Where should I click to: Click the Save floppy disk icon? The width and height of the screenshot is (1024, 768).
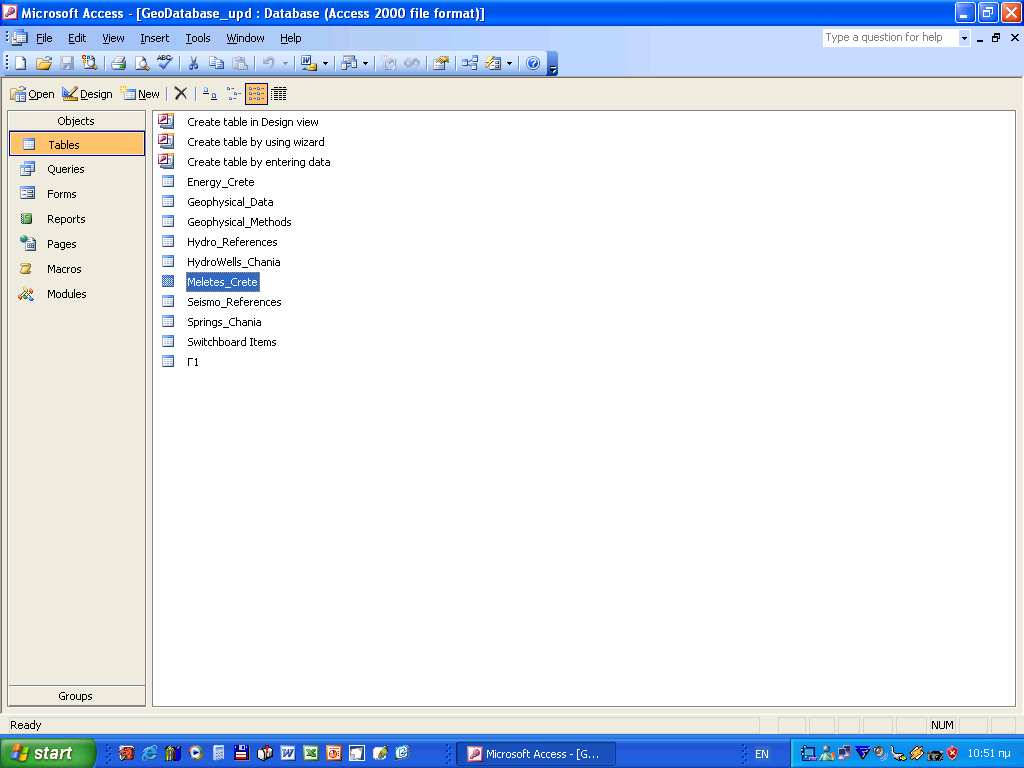(x=67, y=63)
